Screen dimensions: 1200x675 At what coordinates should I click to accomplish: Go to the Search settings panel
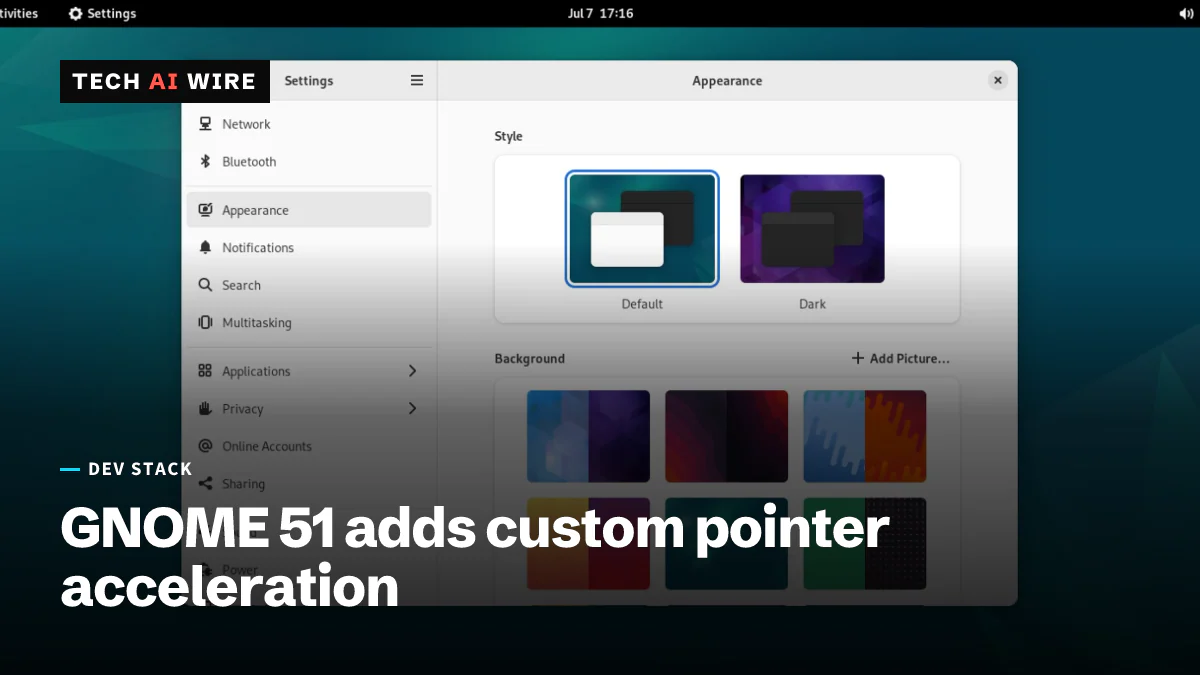tap(309, 285)
